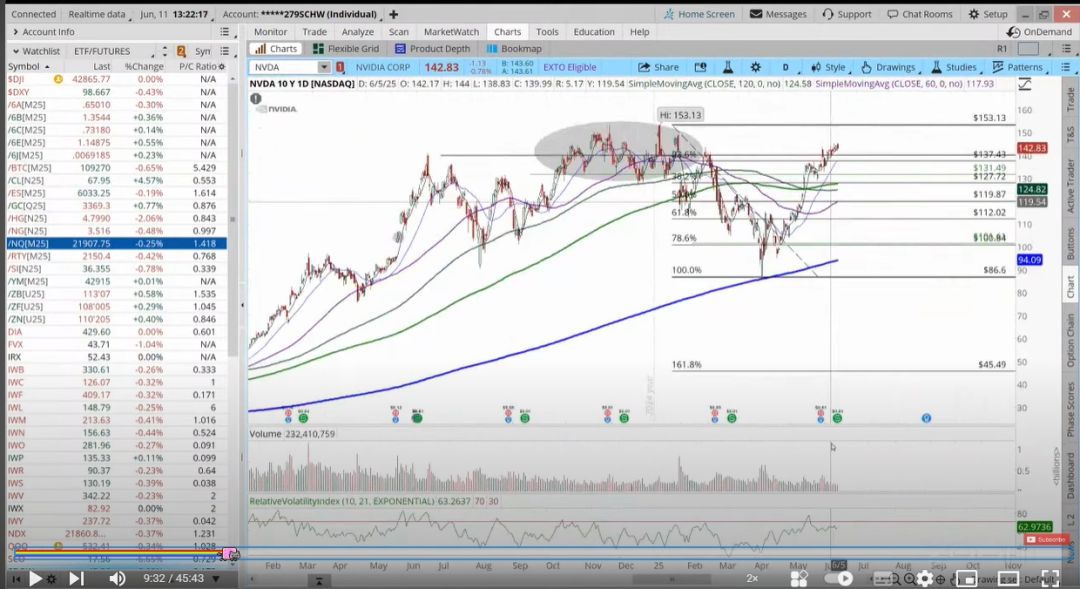Select the /ES[M25] symbol in watchlist

coord(26,193)
